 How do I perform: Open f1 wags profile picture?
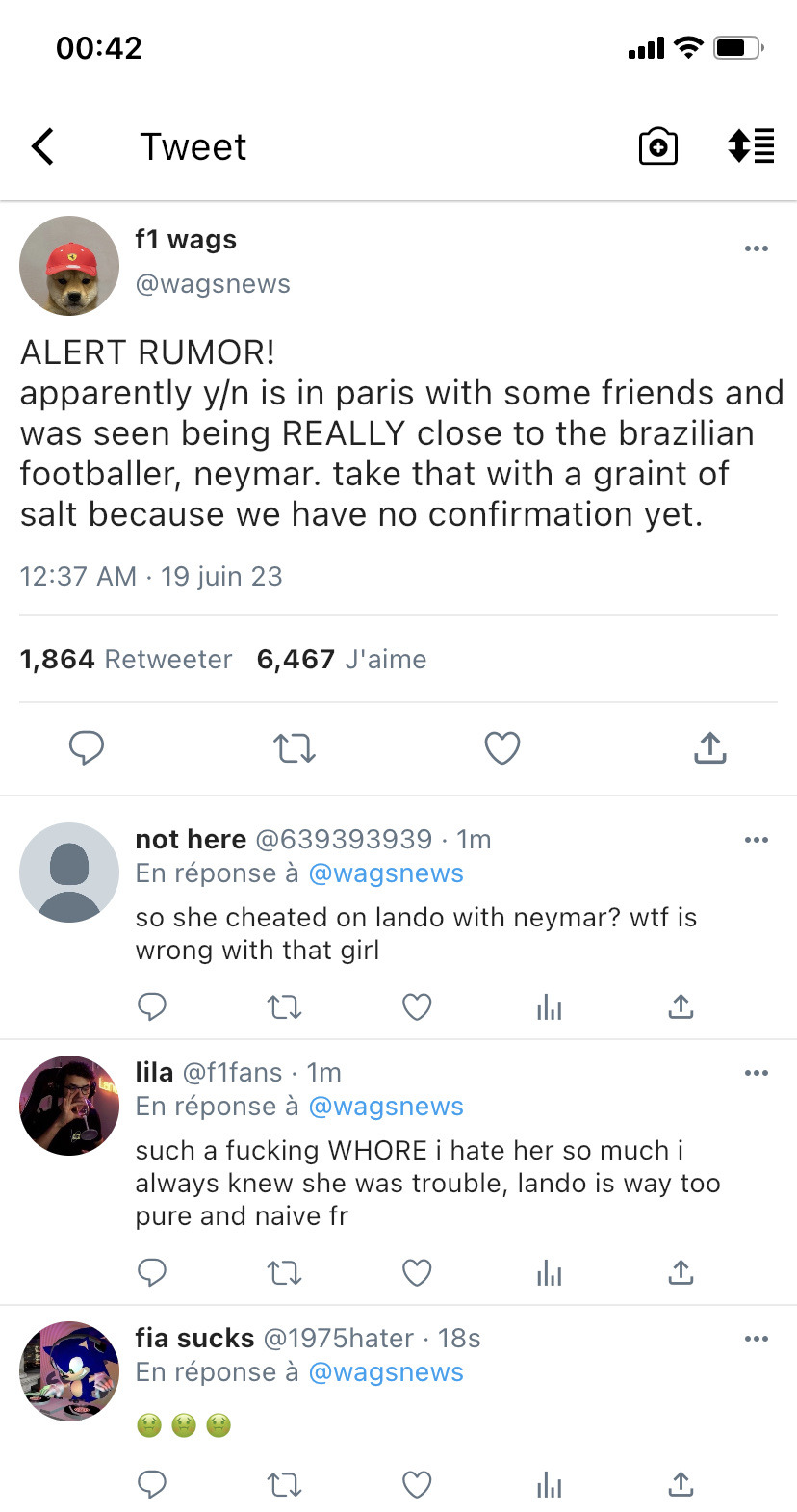69,266
